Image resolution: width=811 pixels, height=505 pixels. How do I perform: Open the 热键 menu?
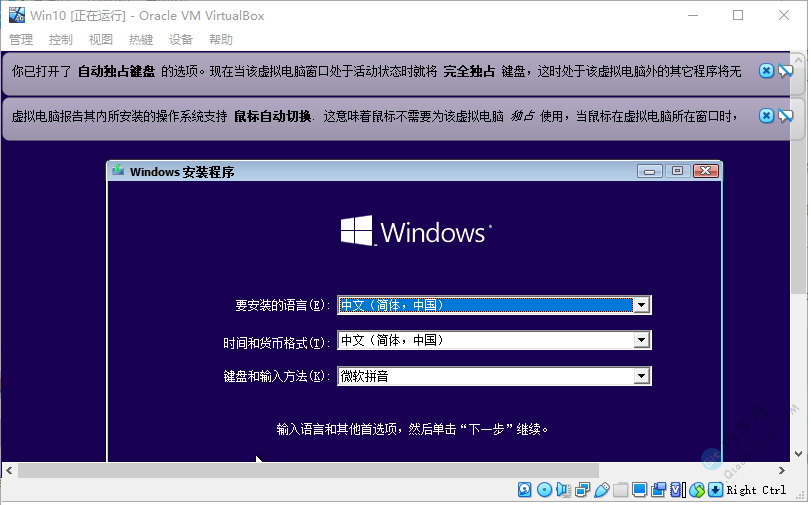[141, 39]
